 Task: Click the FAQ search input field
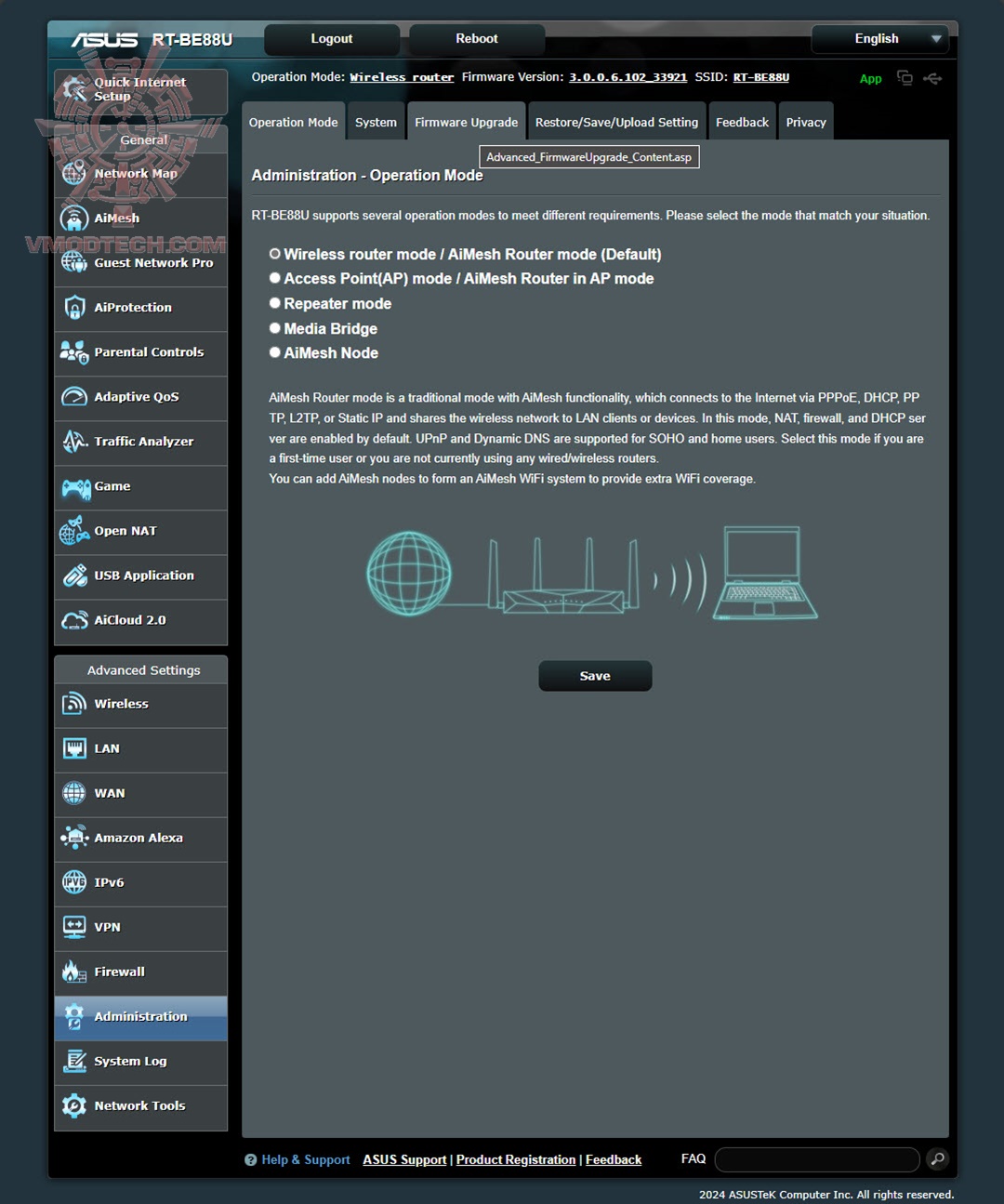[x=817, y=1159]
